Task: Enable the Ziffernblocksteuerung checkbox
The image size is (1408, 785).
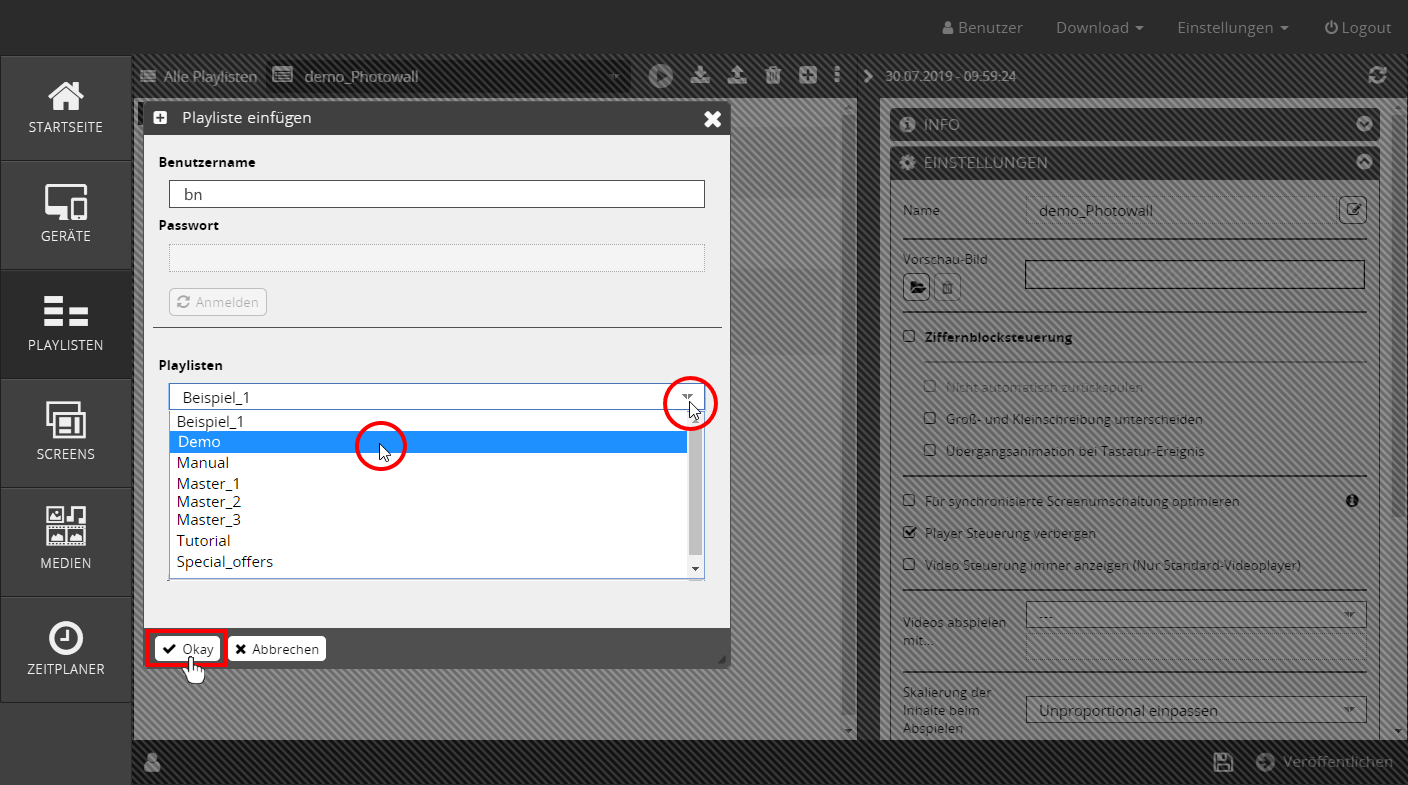Action: click(909, 337)
